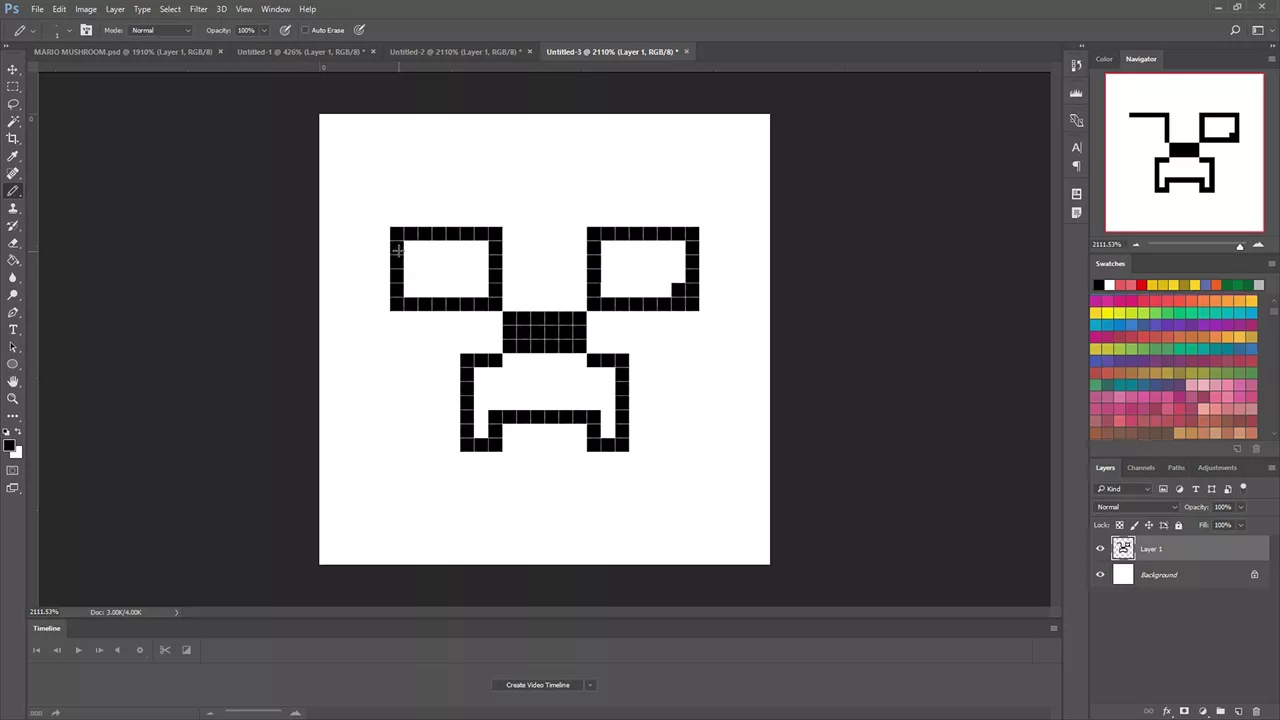Switch to the Color panel tab

(x=1104, y=59)
